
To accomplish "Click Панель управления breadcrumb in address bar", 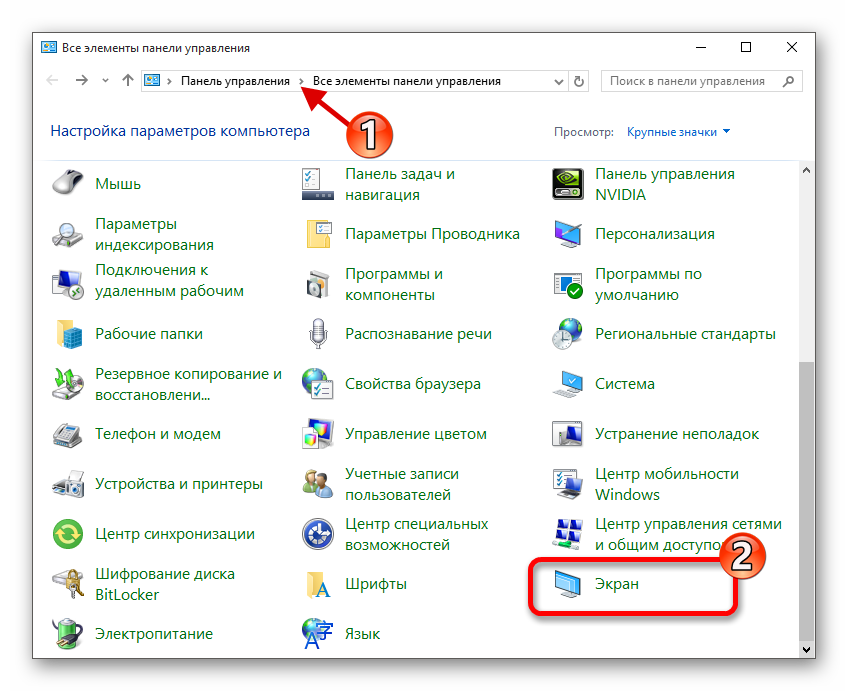I will [x=235, y=81].
